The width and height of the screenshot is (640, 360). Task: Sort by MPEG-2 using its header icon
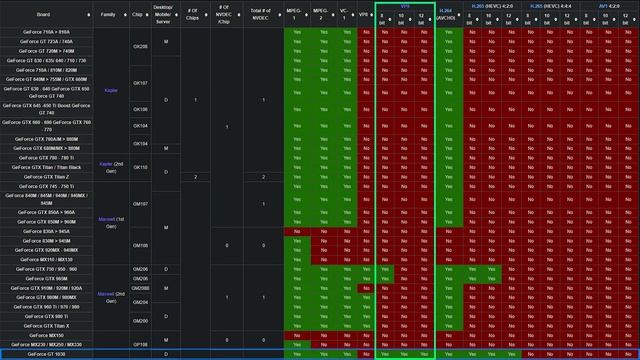click(x=333, y=15)
